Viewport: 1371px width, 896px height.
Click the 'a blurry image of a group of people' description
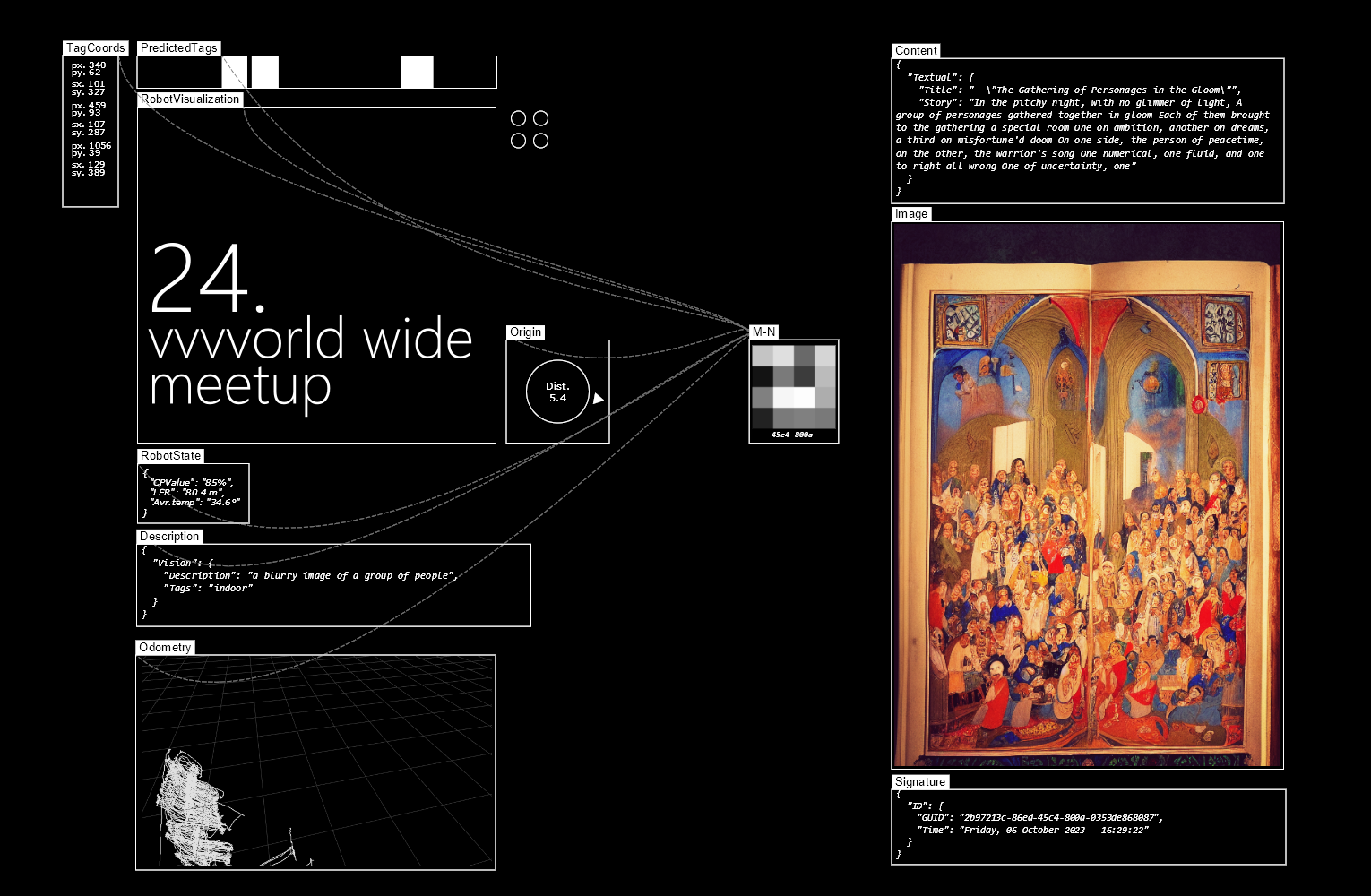coord(353,575)
